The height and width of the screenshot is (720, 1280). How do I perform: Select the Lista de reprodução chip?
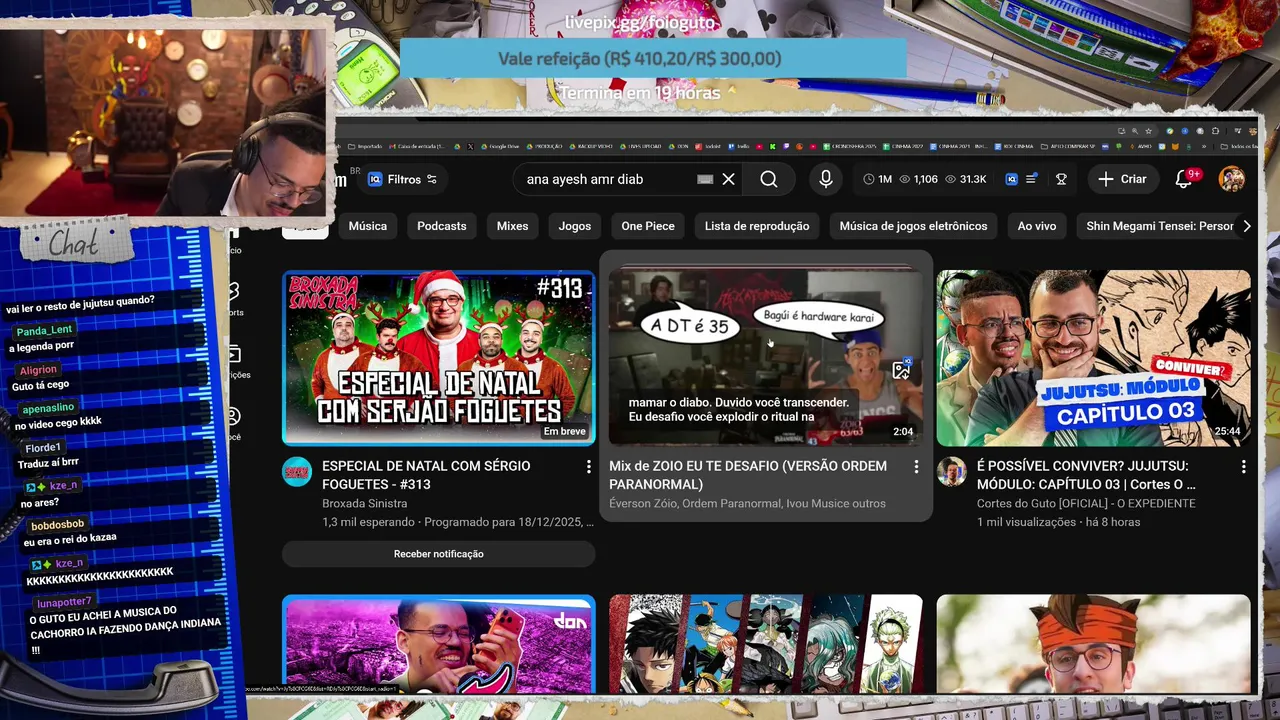[x=757, y=226]
